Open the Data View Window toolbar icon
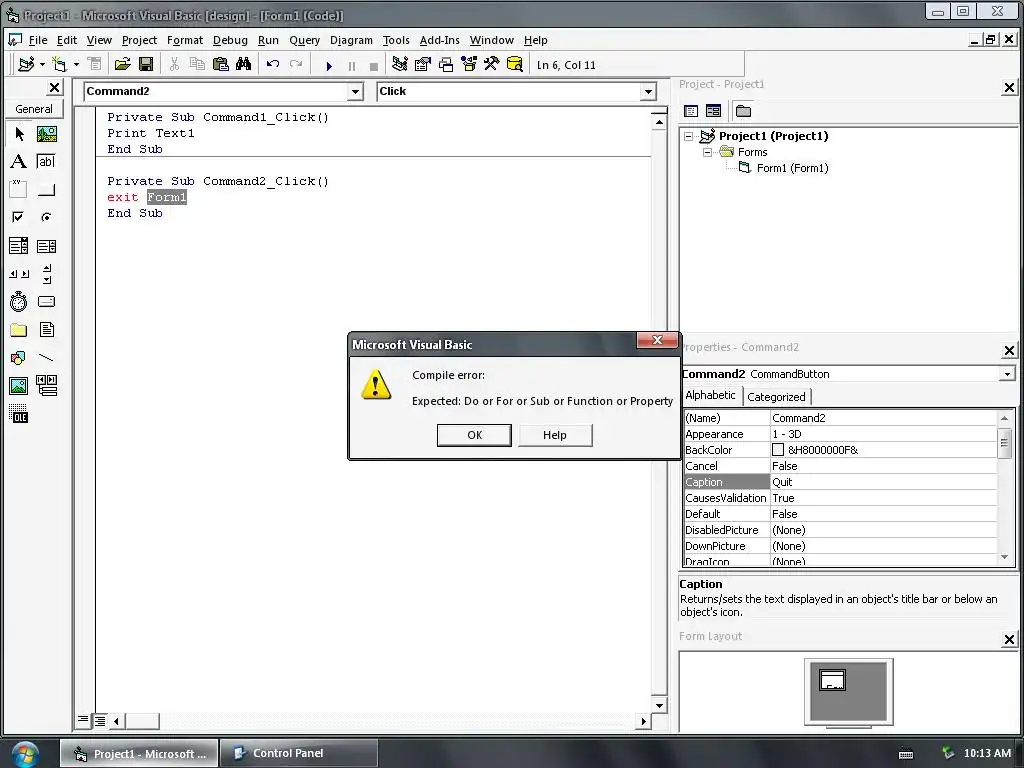1024x768 pixels. click(515, 64)
